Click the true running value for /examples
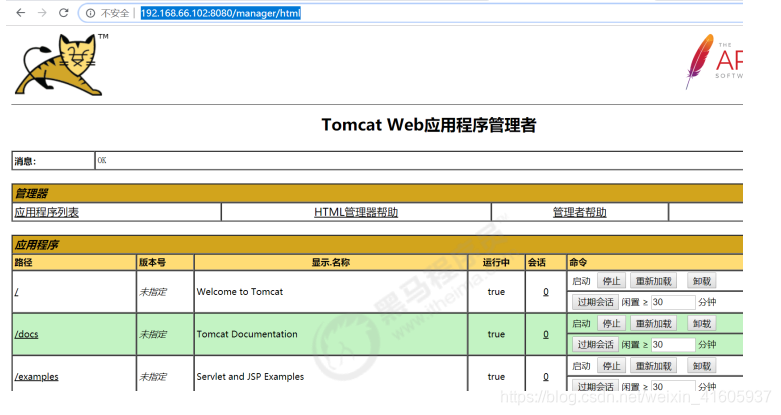Screen dimensions: 781x415 click(496, 377)
